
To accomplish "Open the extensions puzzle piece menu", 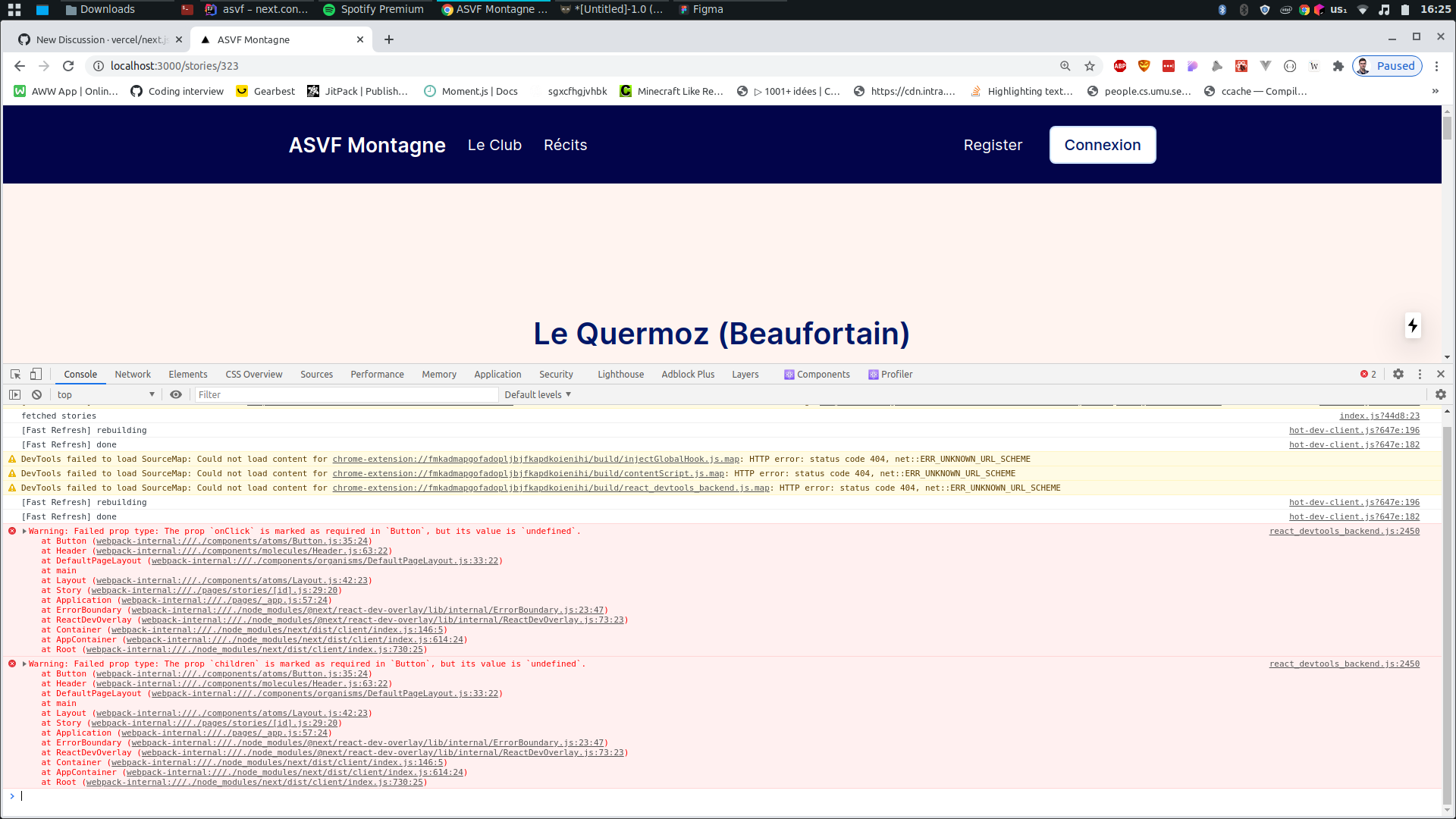I will 1338,66.
